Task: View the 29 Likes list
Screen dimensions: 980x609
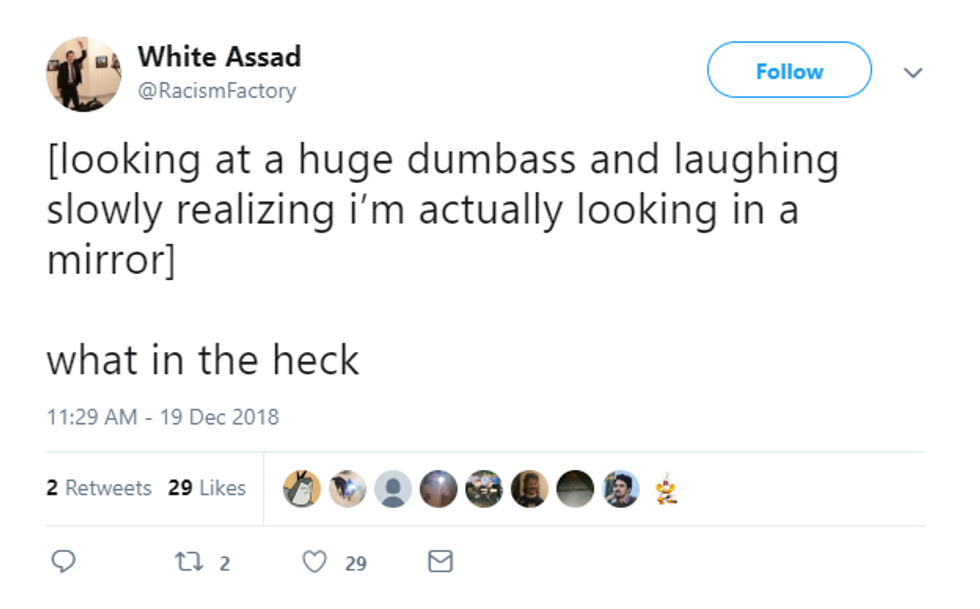Action: click(x=207, y=488)
